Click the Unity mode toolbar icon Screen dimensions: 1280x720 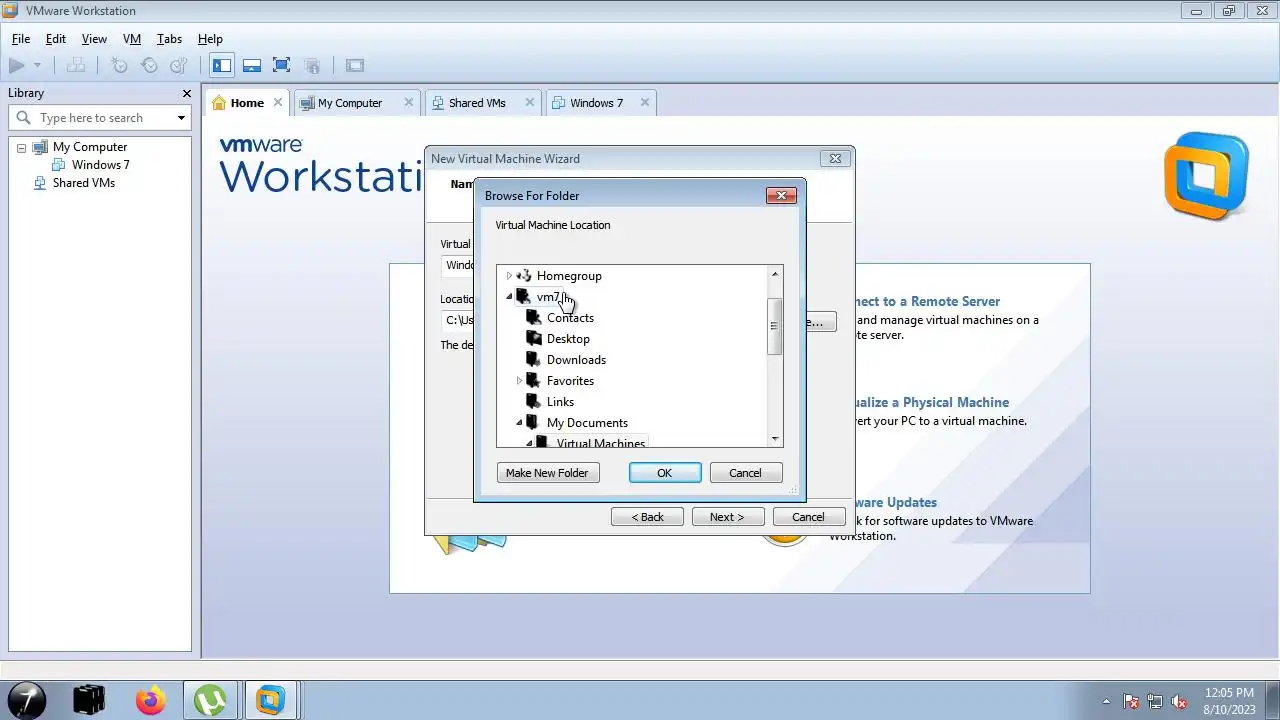click(312, 66)
